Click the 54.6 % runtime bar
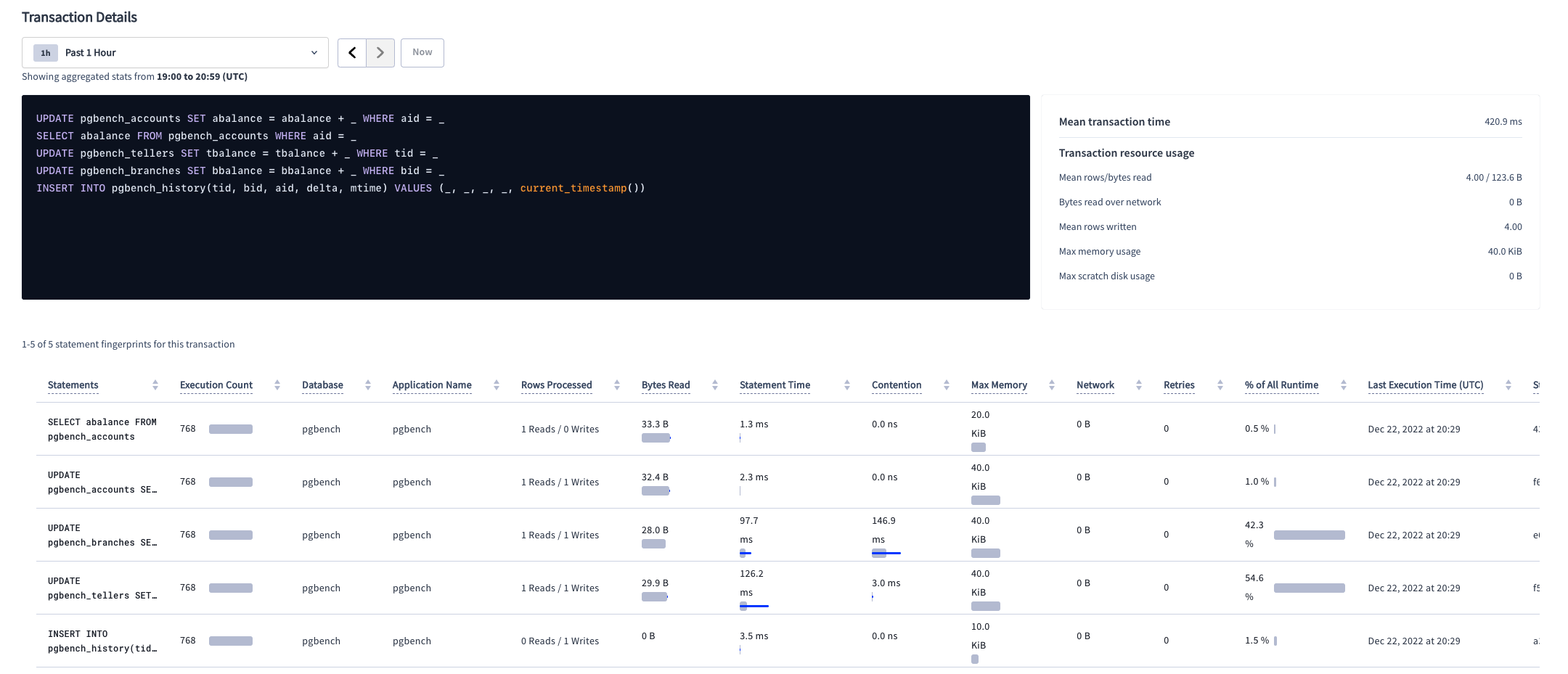 (x=1309, y=588)
